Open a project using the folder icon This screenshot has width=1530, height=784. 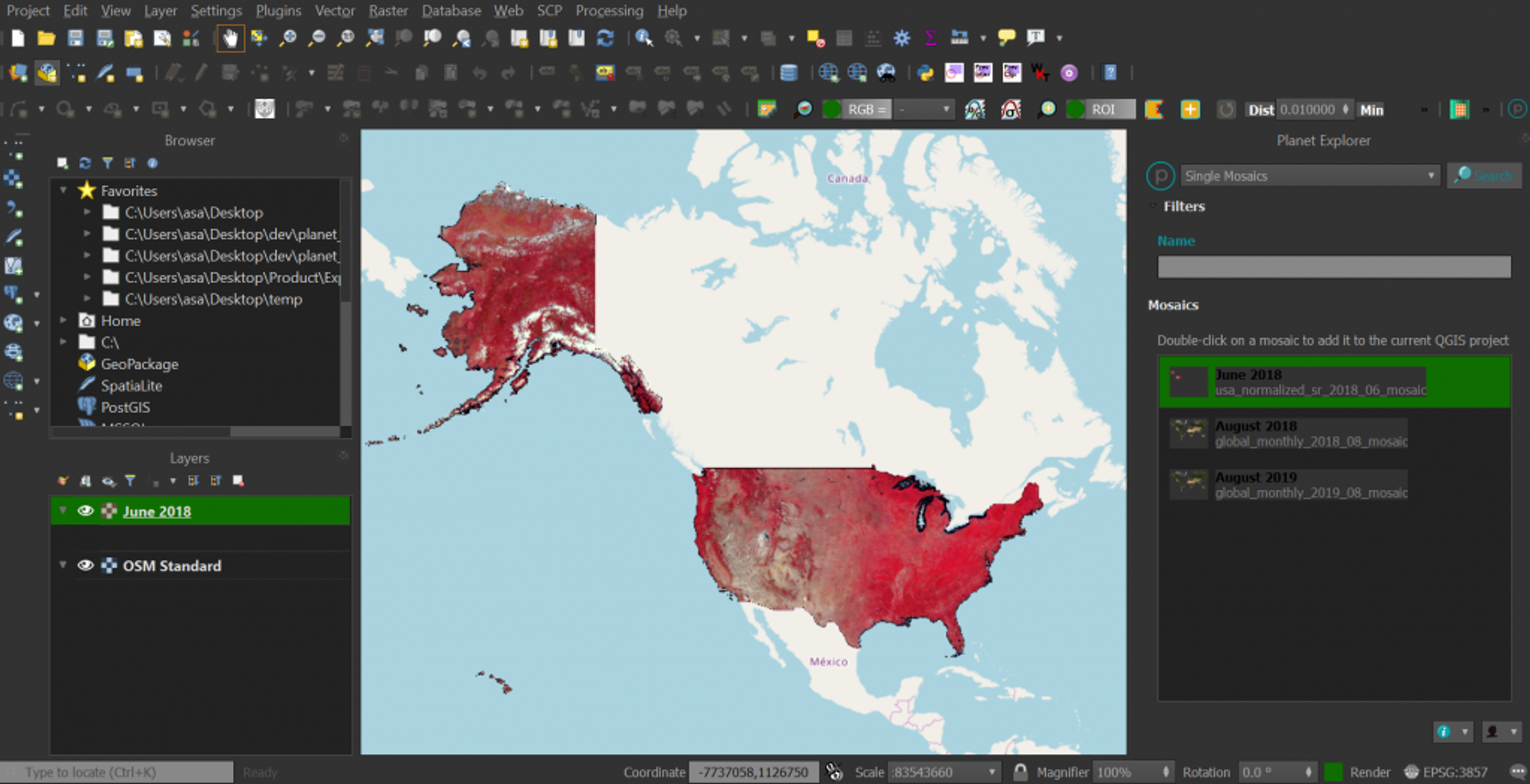point(46,38)
